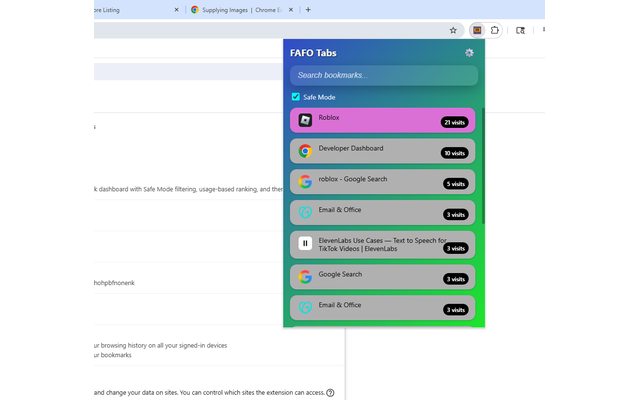640x400 pixels.
Task: Open FAFO Tabs settings gear
Action: pos(469,53)
